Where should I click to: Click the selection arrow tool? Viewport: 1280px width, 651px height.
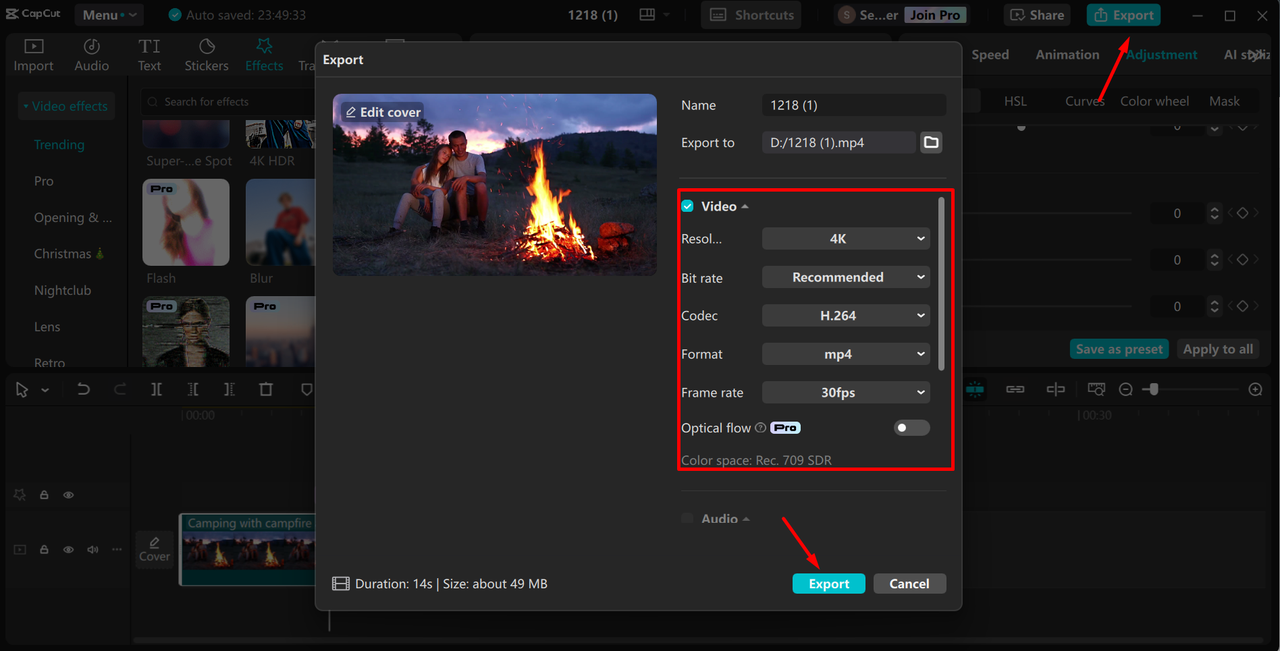[22, 390]
